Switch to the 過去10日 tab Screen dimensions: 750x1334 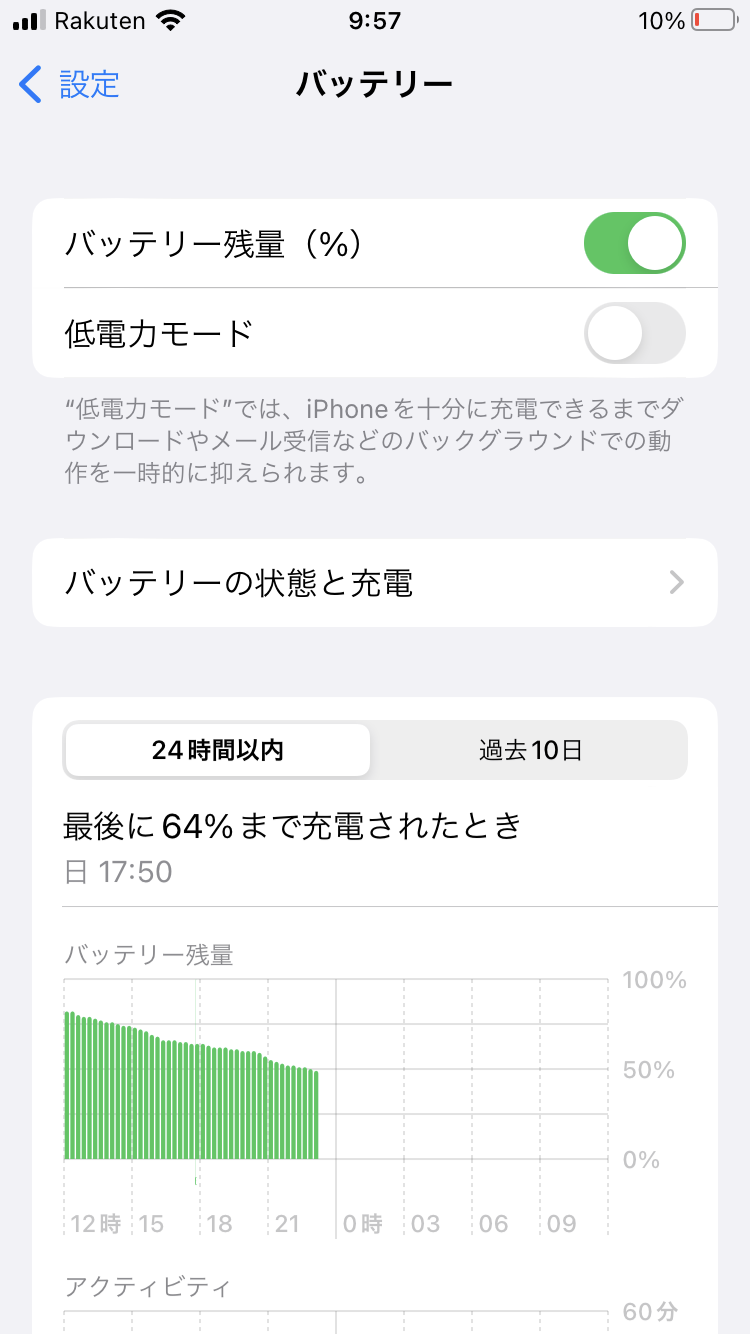tap(530, 750)
